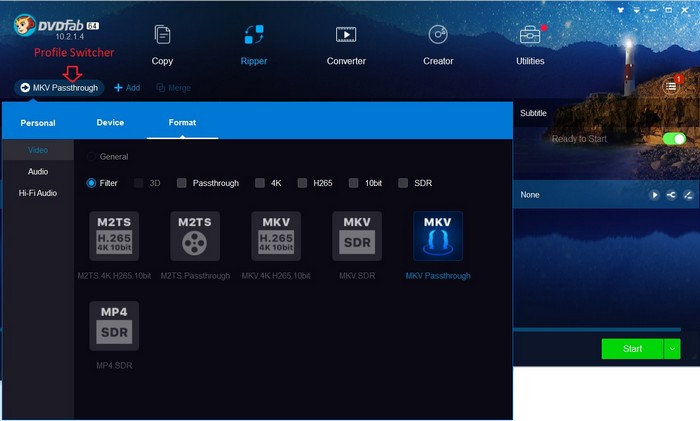The height and width of the screenshot is (421, 700).
Task: Click the MKV Passthrough label text
Action: 438,276
